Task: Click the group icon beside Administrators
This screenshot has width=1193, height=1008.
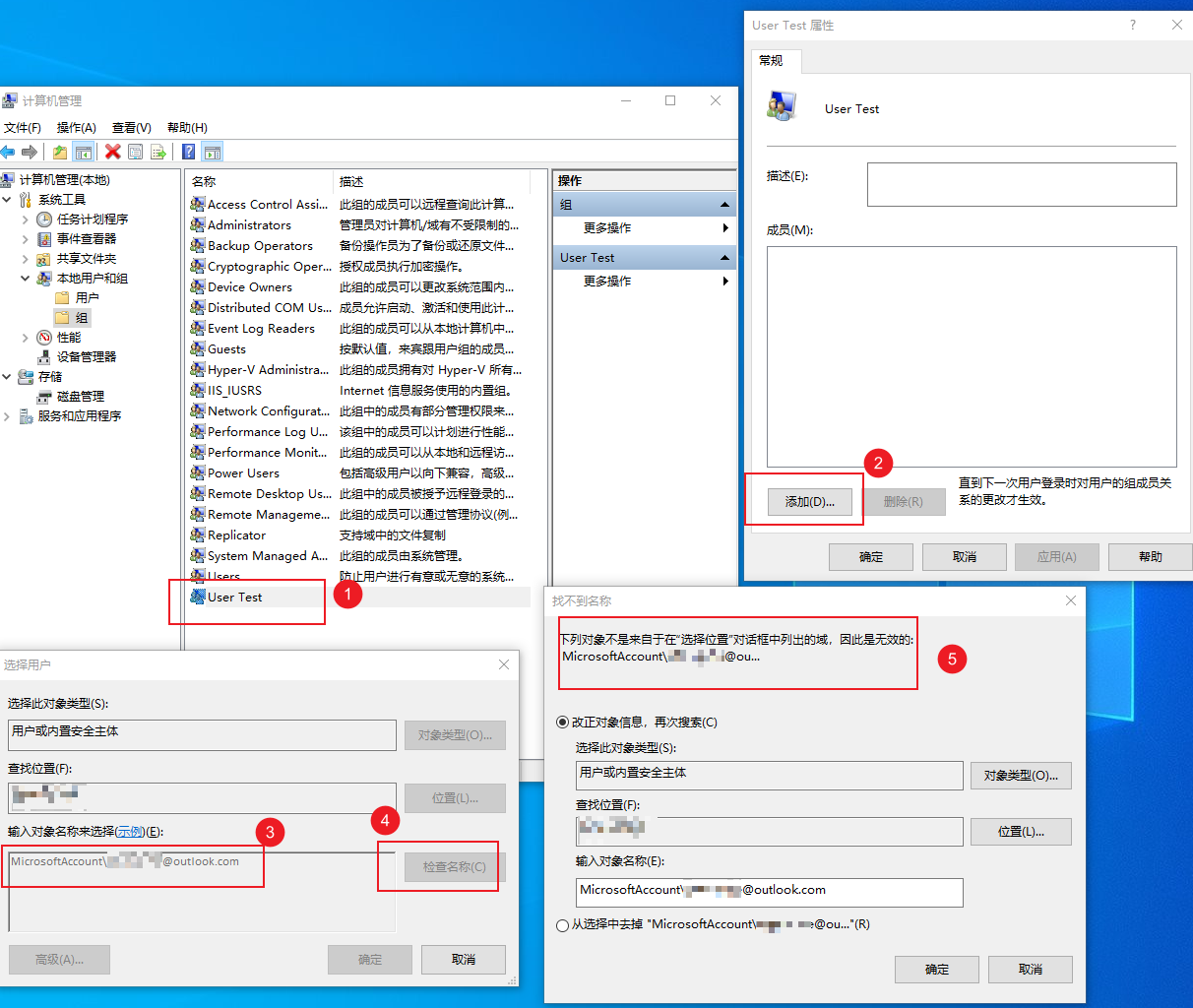Action: pyautogui.click(x=198, y=225)
